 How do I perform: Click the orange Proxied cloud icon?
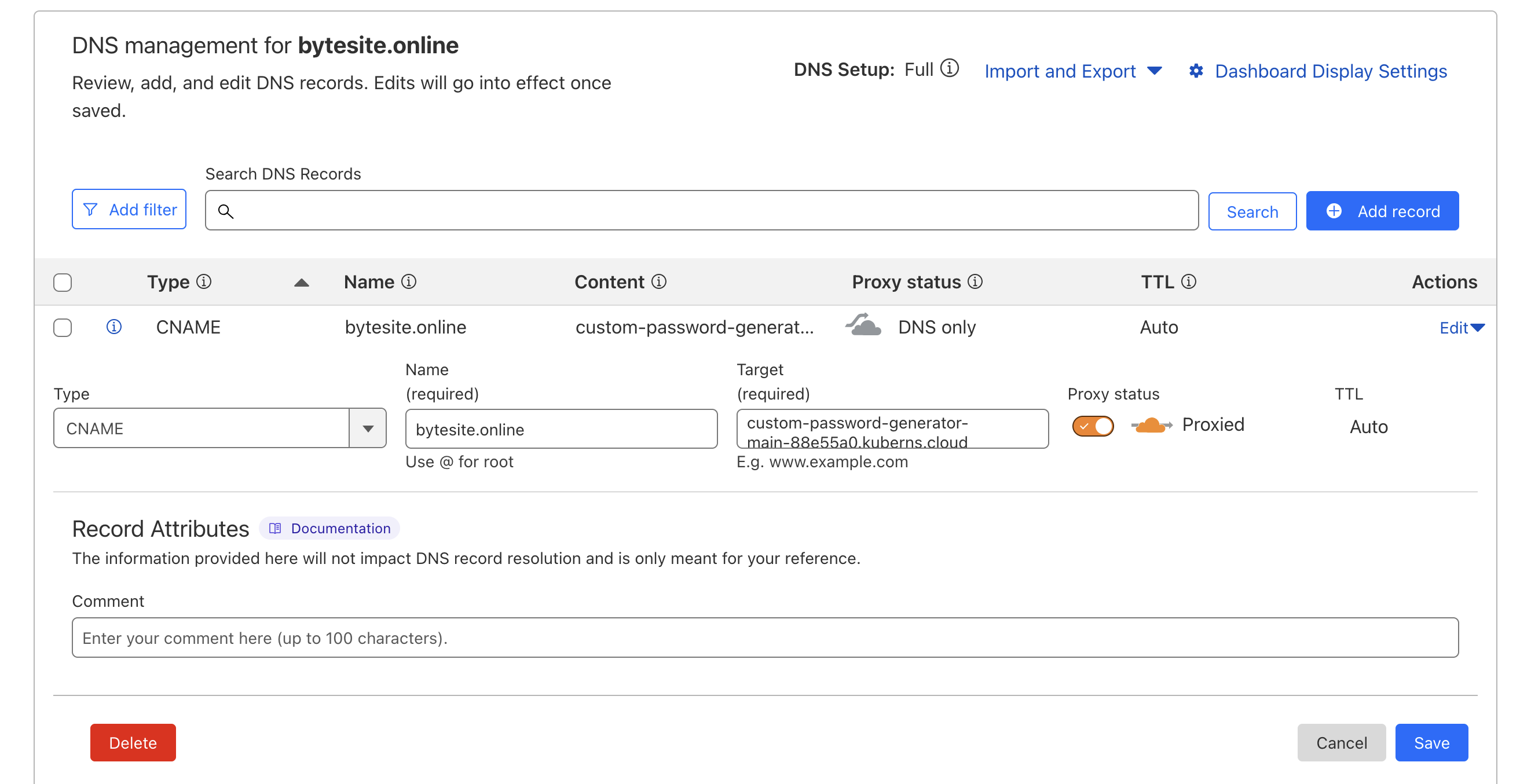coord(1151,425)
